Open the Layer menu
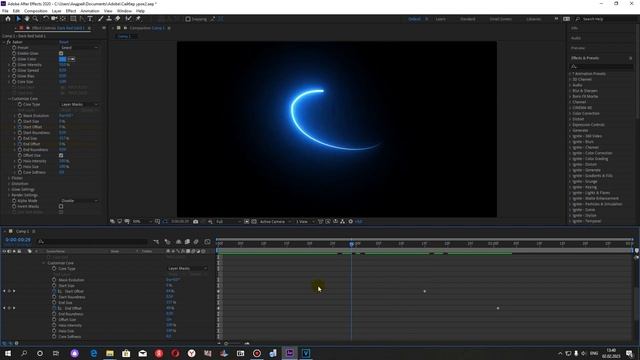The width and height of the screenshot is (640, 360). pyautogui.click(x=56, y=11)
